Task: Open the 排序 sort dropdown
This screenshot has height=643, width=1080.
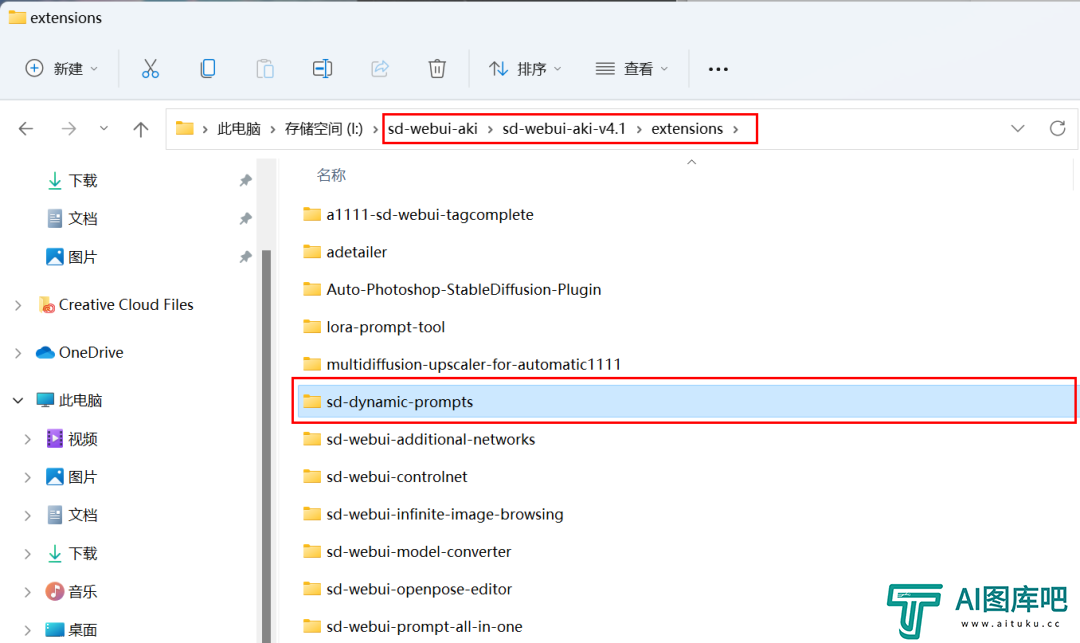Action: [x=525, y=69]
